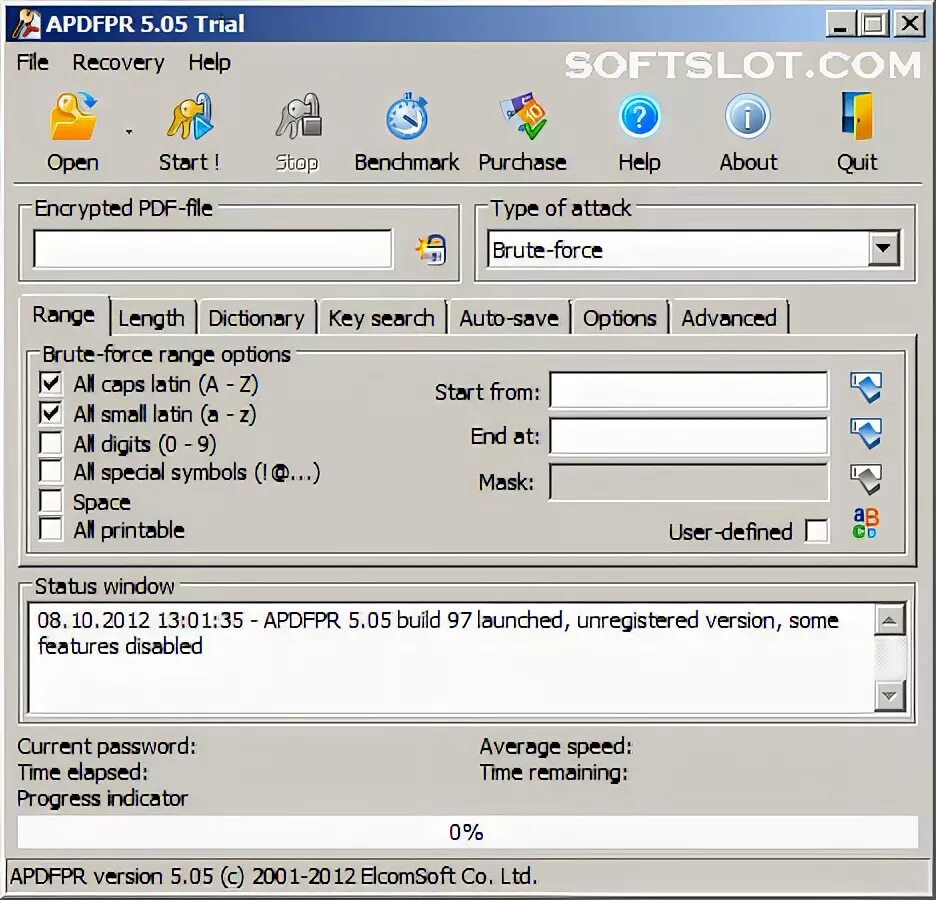Screen dimensions: 936x900
Task: Click the APDFPR title bar app icon
Action: (x=26, y=24)
